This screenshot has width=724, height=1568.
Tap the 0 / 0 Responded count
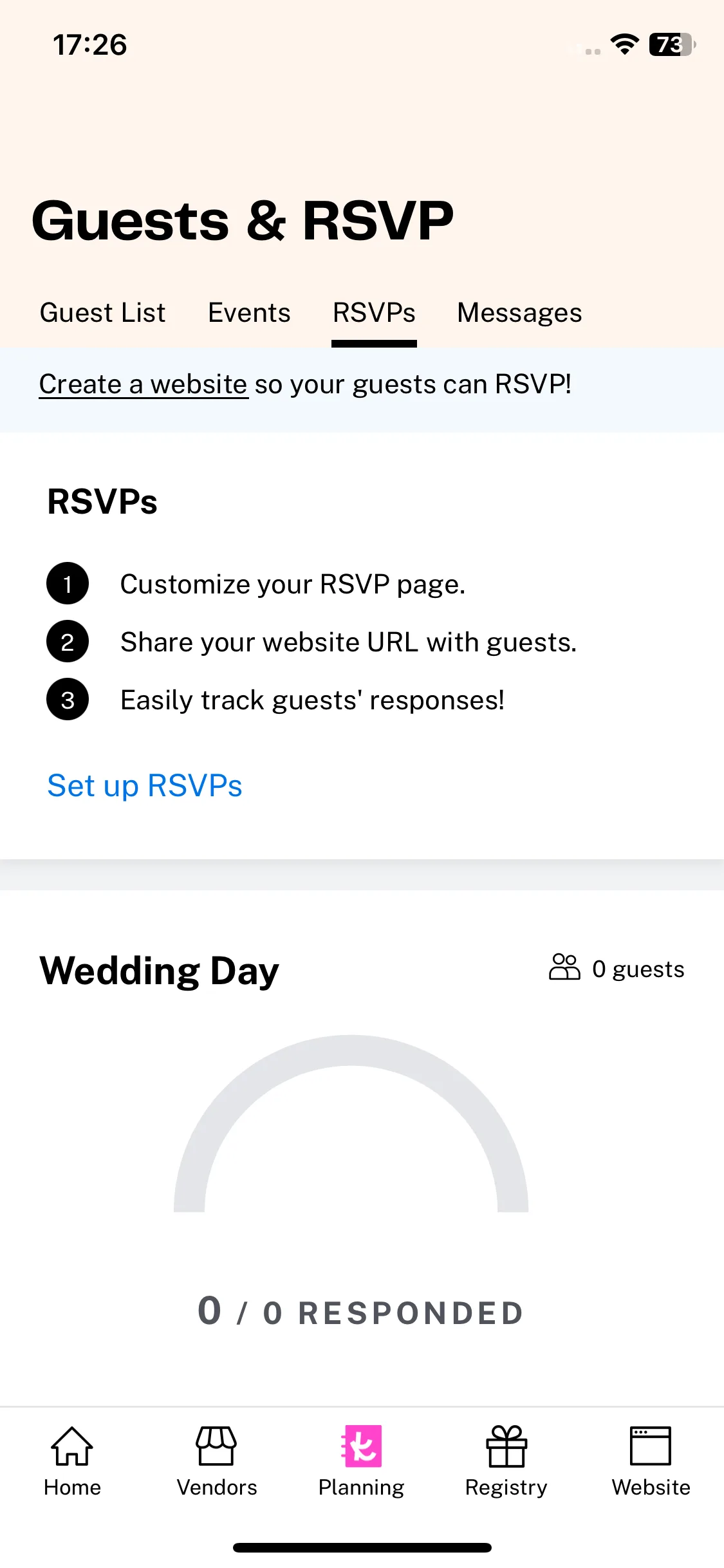point(361,1312)
